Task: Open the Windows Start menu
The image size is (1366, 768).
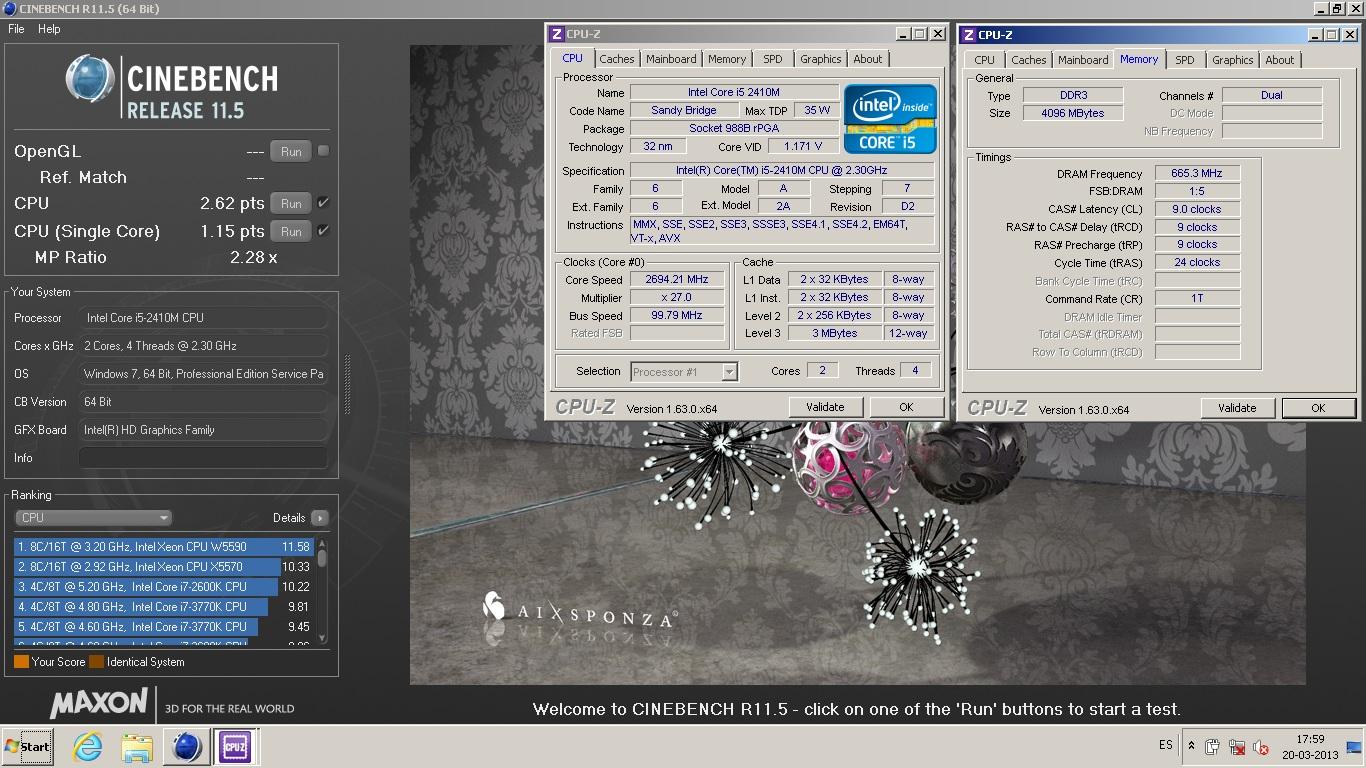Action: pyautogui.click(x=28, y=747)
